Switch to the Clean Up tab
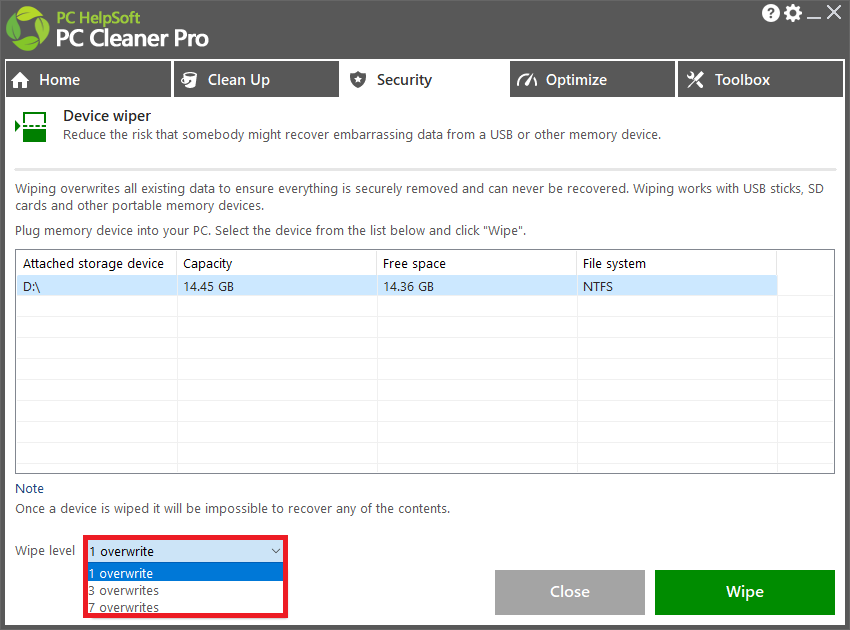This screenshot has width=850, height=630. [x=256, y=79]
